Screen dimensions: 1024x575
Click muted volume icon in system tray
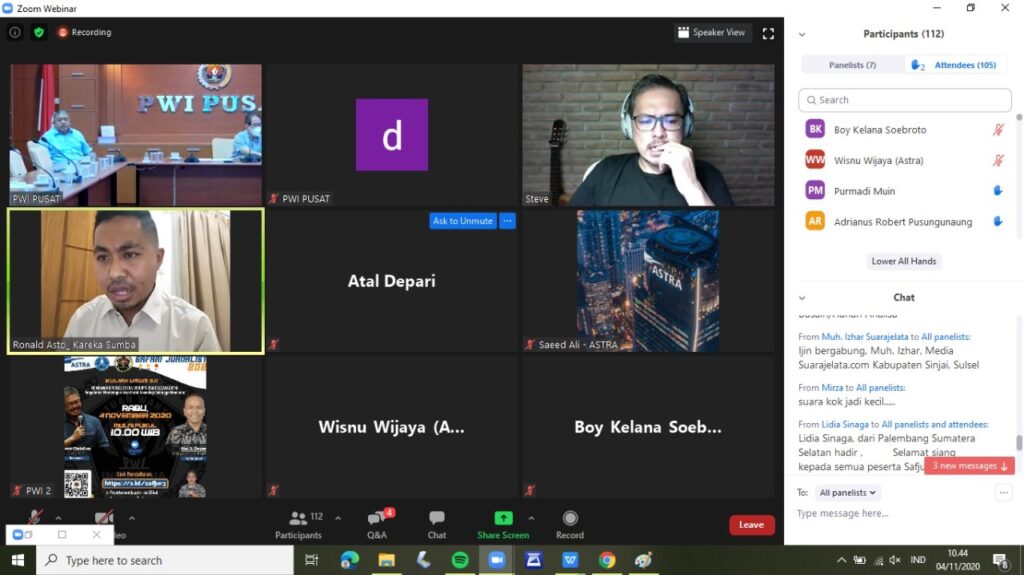coord(895,560)
